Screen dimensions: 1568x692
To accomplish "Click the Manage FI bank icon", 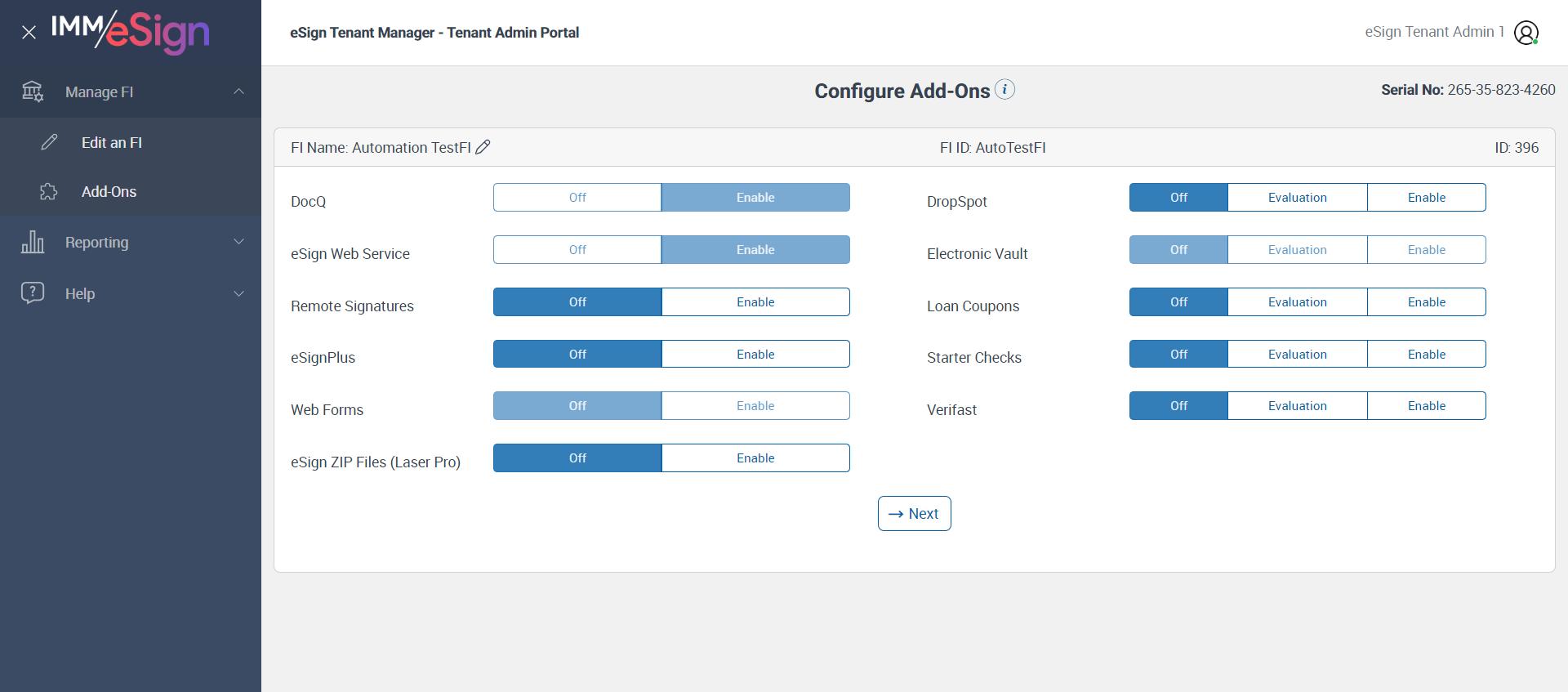I will [33, 92].
